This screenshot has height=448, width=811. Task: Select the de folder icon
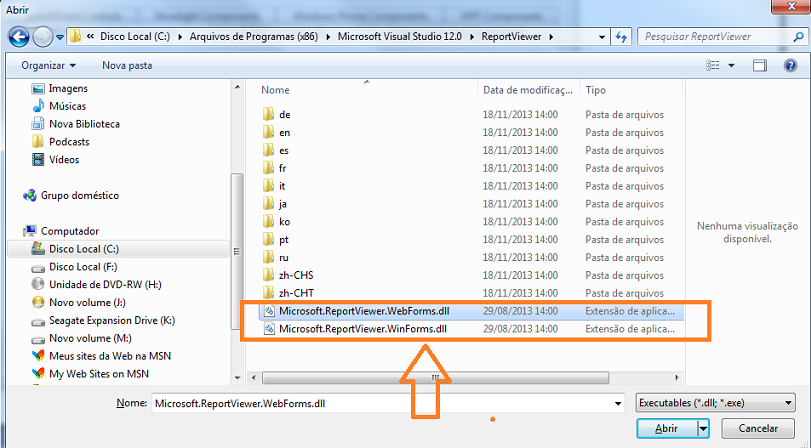pyautogui.click(x=268, y=114)
